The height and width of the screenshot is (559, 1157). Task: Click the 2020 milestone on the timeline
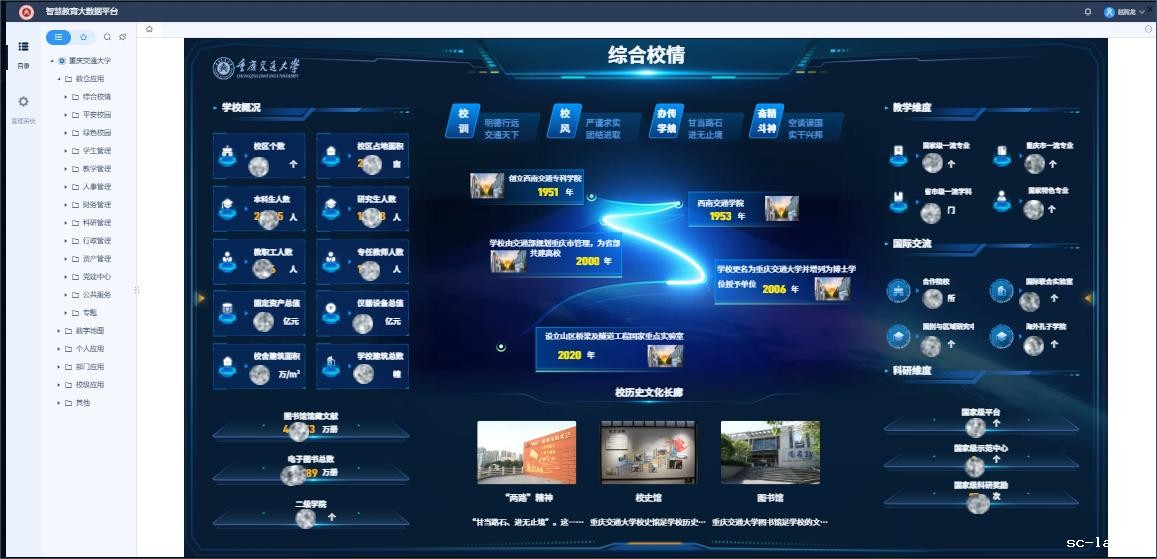[x=569, y=355]
